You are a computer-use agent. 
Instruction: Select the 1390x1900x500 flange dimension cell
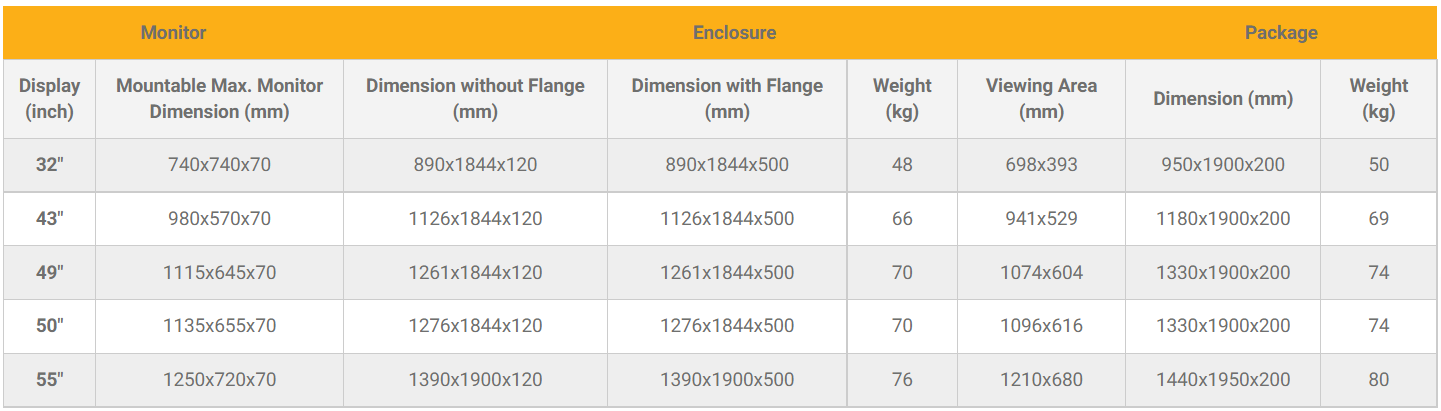(x=727, y=380)
